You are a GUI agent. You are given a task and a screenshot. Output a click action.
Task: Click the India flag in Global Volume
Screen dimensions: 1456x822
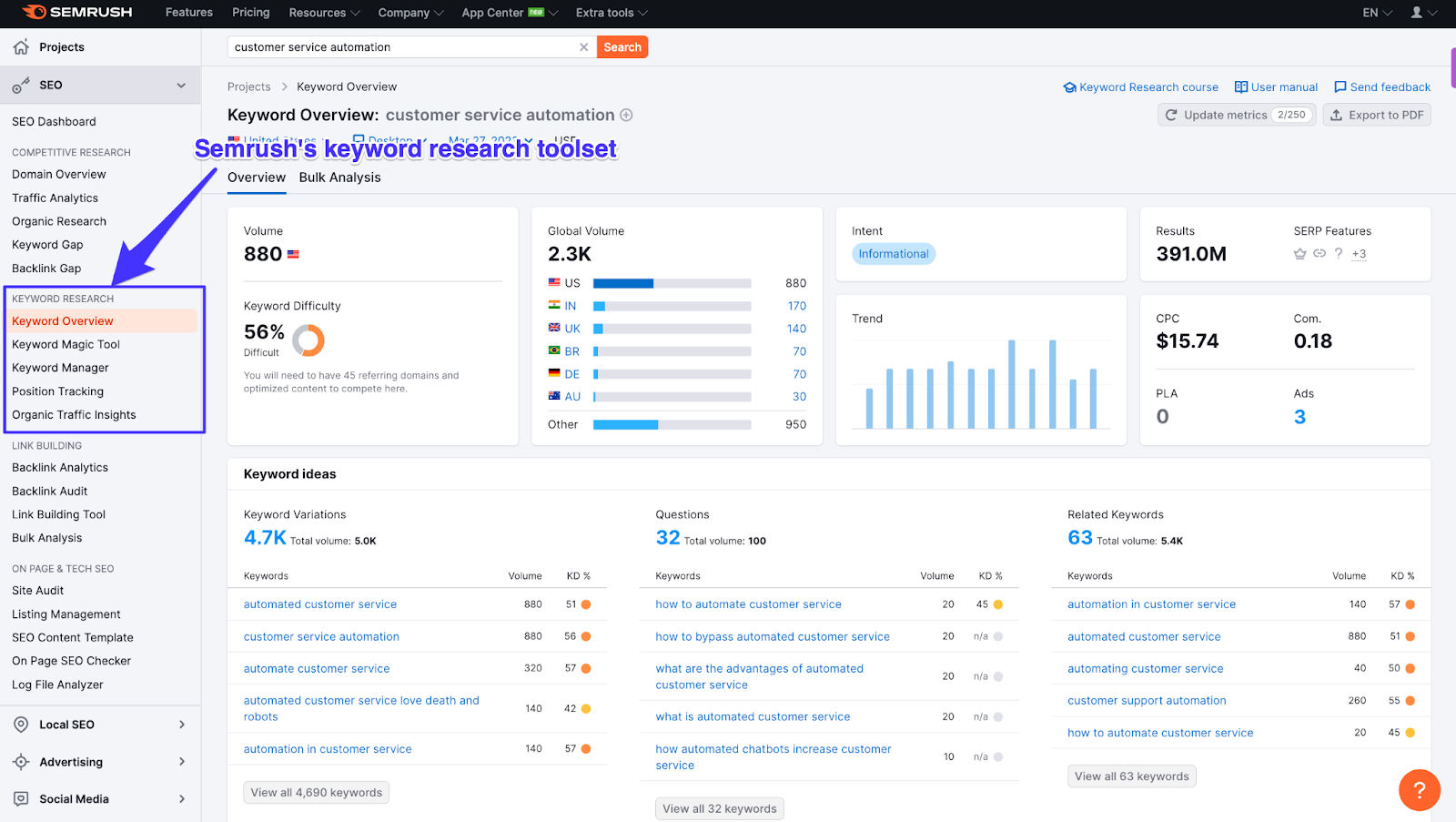point(554,305)
